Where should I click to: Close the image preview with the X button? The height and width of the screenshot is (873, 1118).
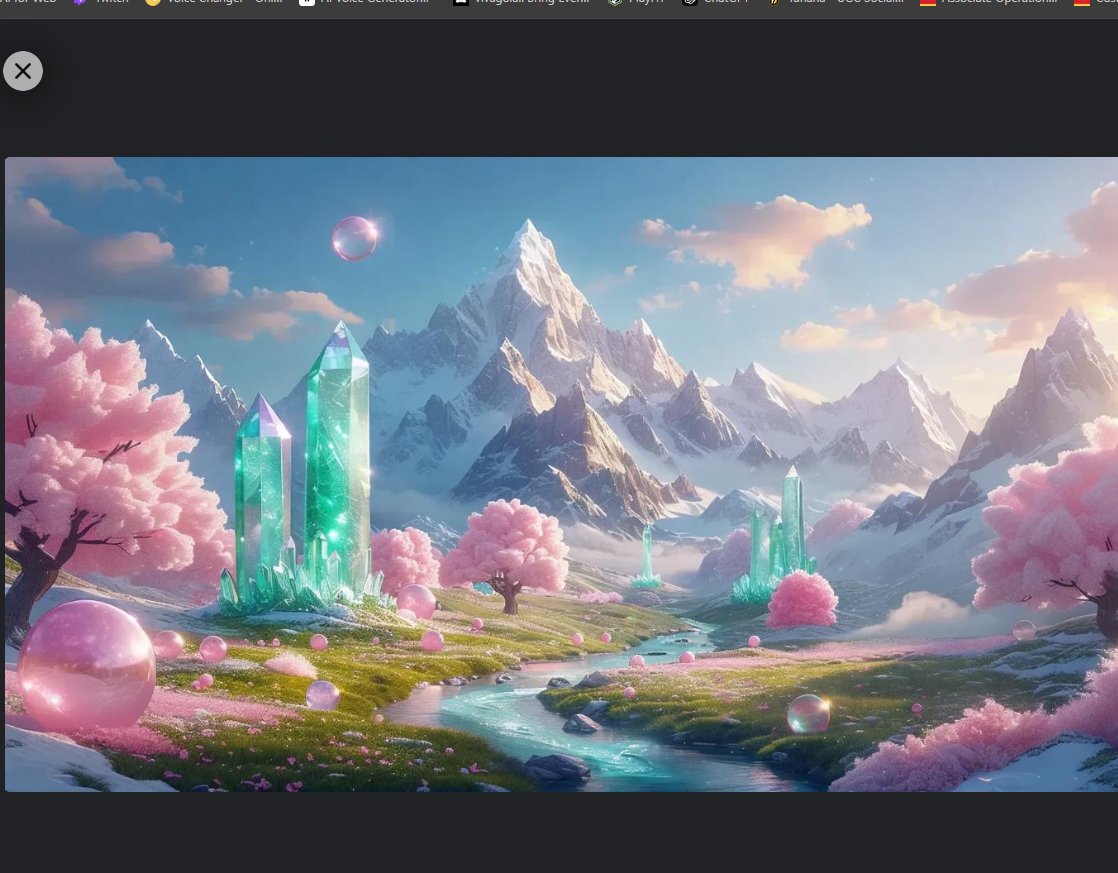[23, 71]
